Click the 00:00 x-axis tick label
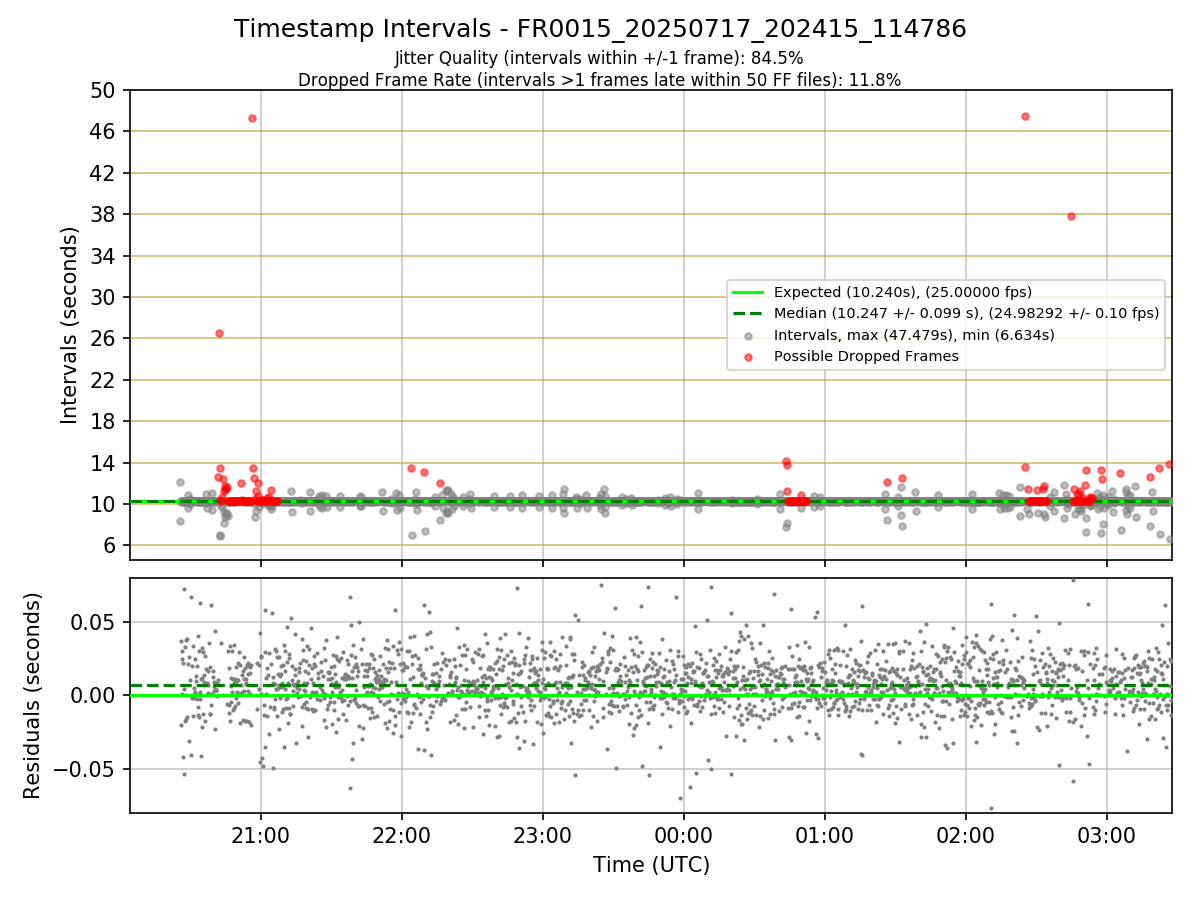The height and width of the screenshot is (900, 1200). (x=684, y=834)
